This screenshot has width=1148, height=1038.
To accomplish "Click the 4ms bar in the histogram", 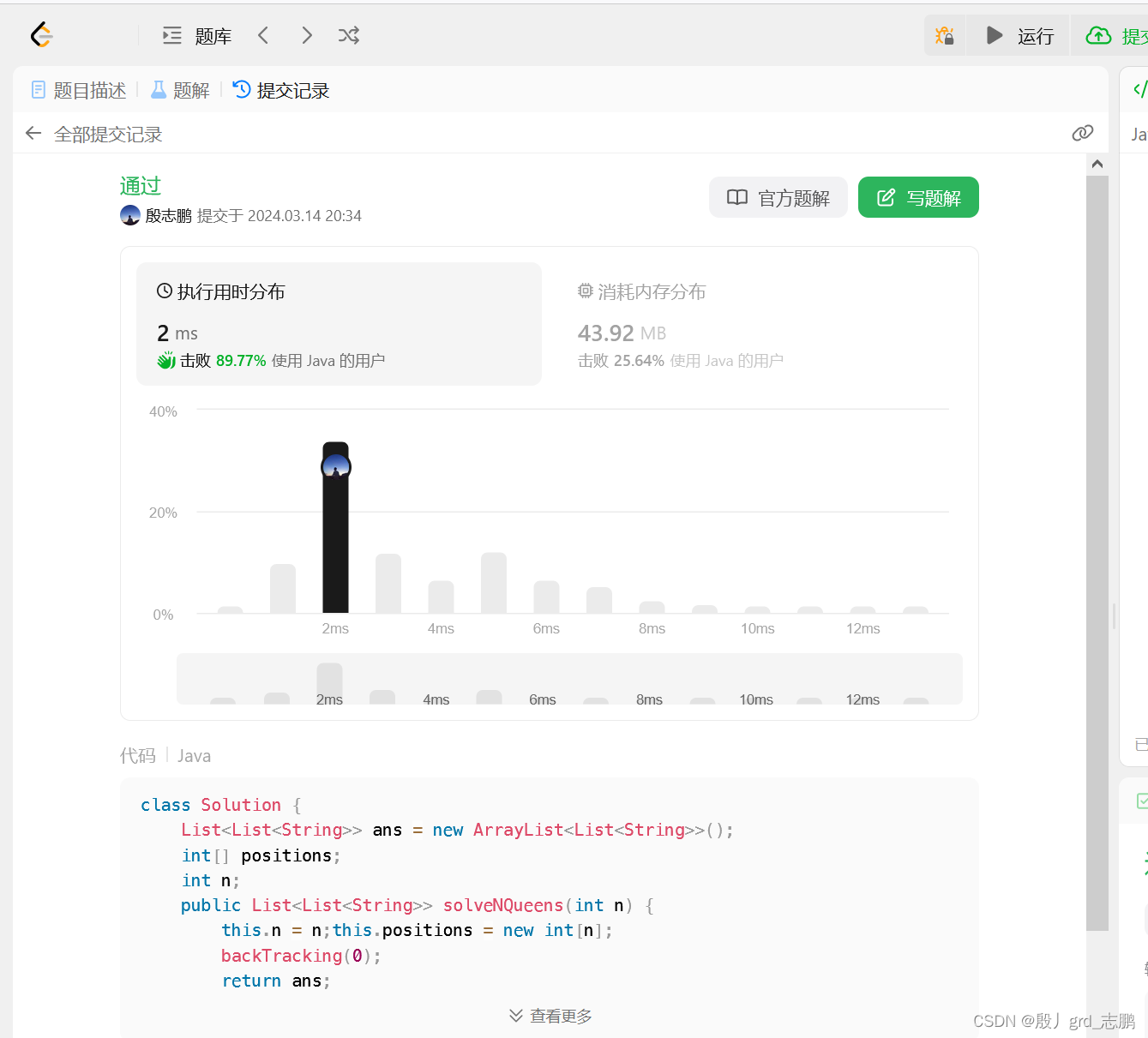I will pos(441,597).
